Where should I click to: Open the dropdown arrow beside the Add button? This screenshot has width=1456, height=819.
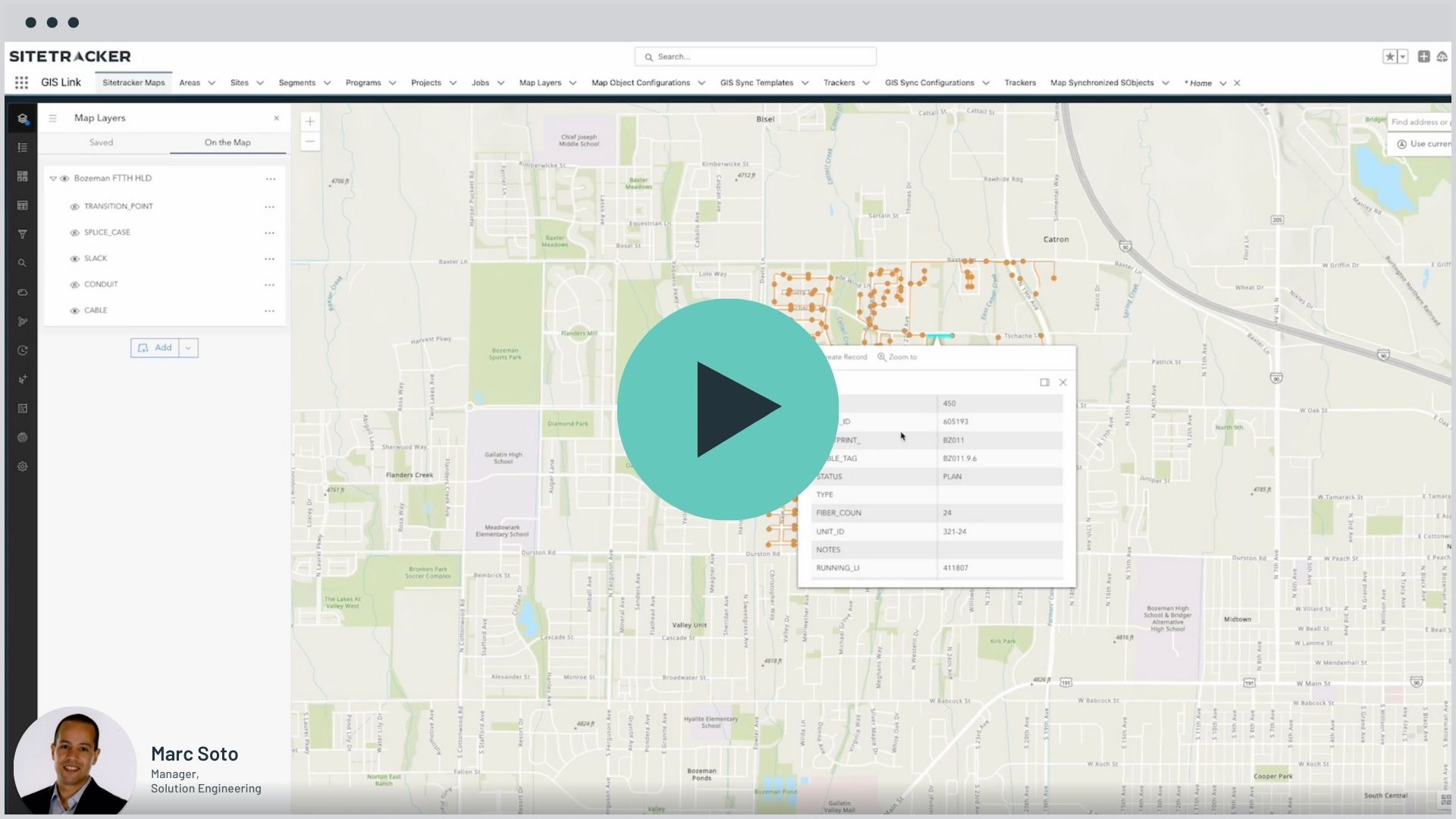click(x=187, y=347)
